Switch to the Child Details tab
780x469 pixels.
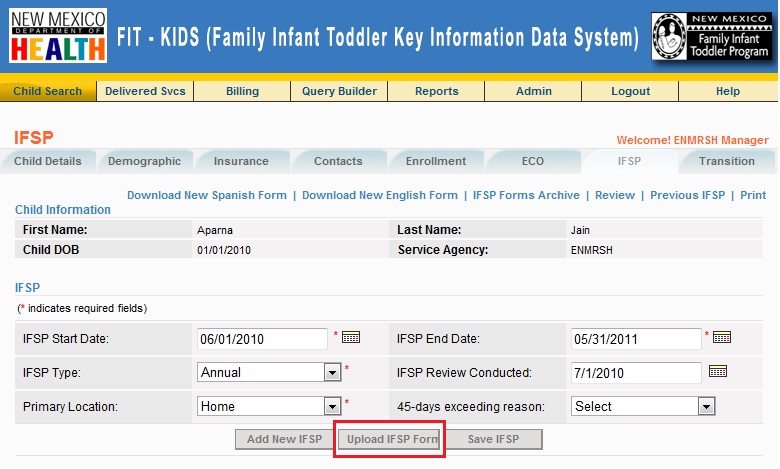coord(48,161)
